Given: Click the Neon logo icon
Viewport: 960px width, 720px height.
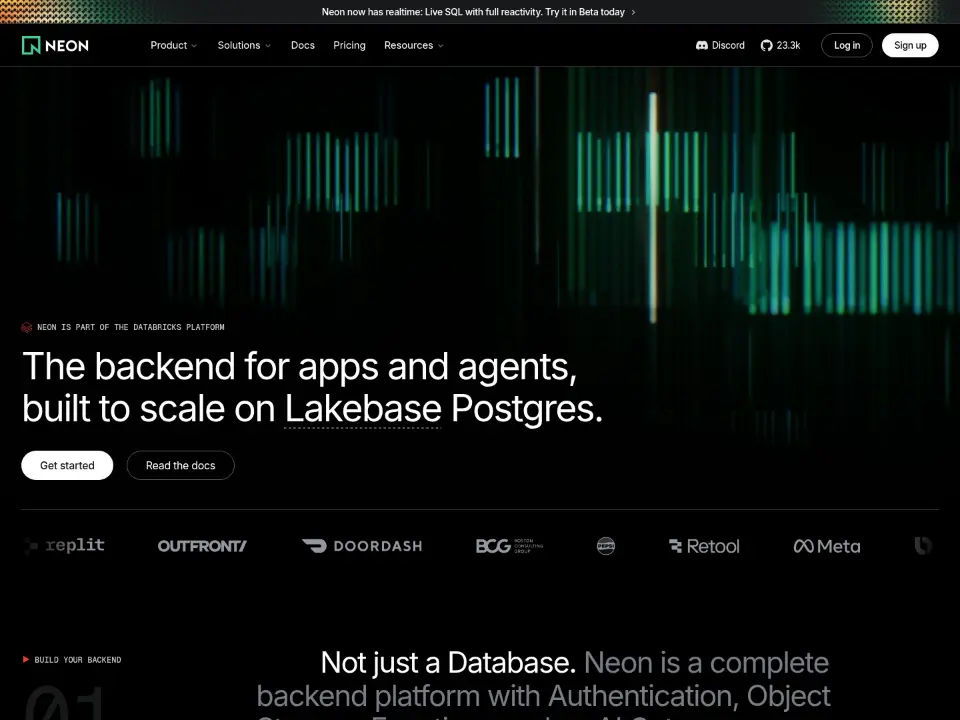Looking at the screenshot, I should [31, 45].
